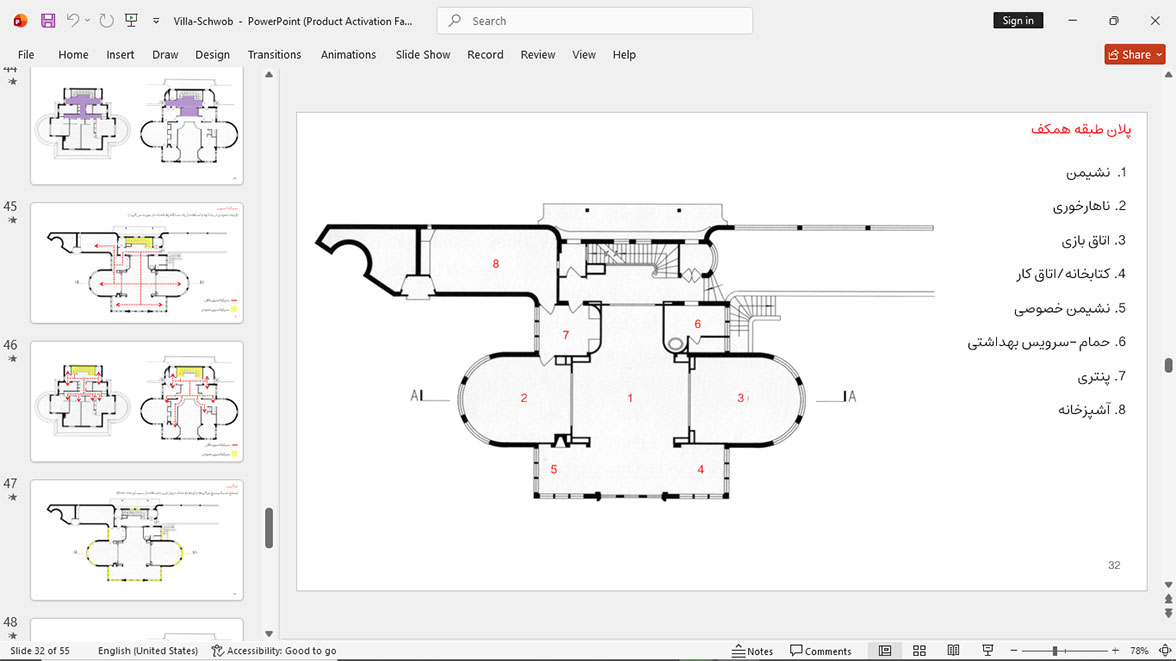Open the Slide Show tab
Image resolution: width=1176 pixels, height=661 pixels.
[423, 55]
